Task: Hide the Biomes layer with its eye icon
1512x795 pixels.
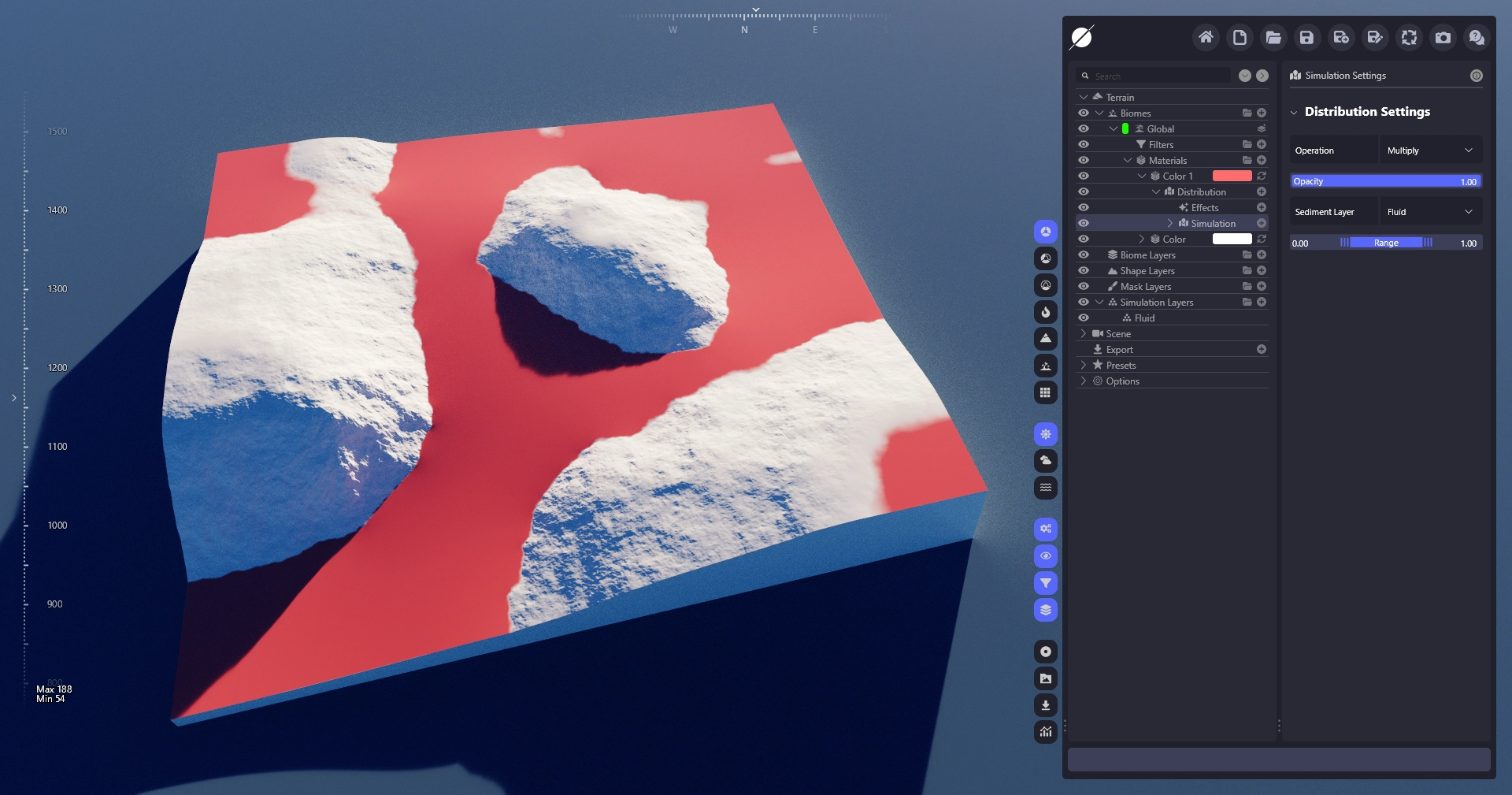Action: click(1084, 113)
